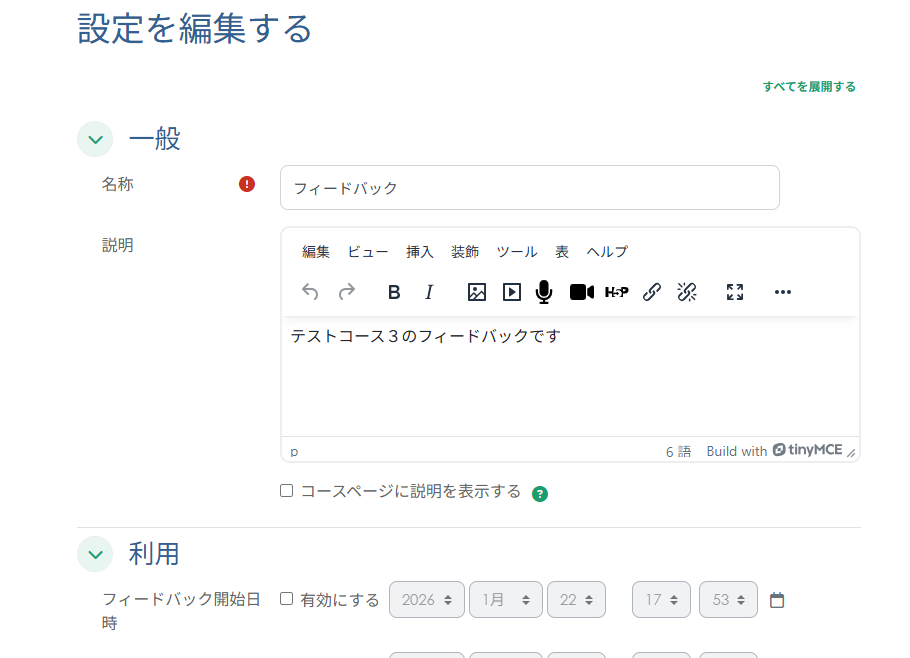The height and width of the screenshot is (658, 910).
Task: Click the Redo icon in the editor toolbar
Action: click(x=346, y=292)
